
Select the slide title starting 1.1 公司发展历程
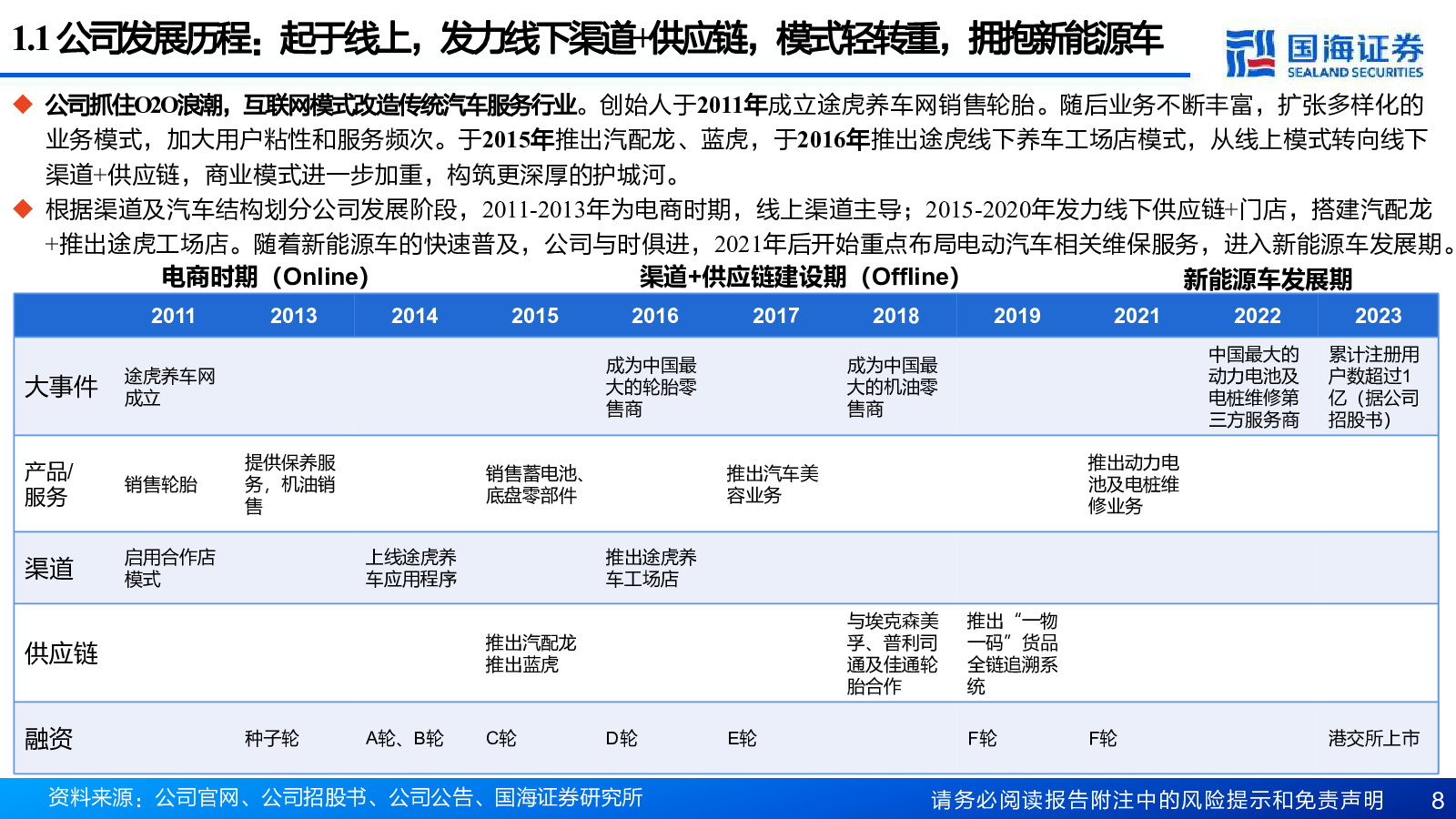point(588,39)
